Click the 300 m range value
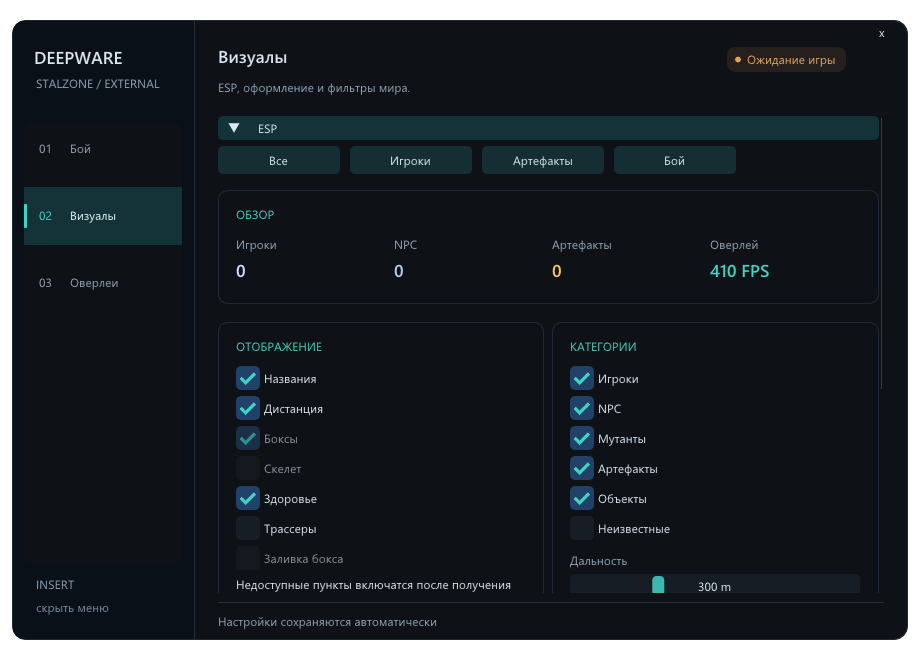This screenshot has height=660, width=920. (x=714, y=587)
